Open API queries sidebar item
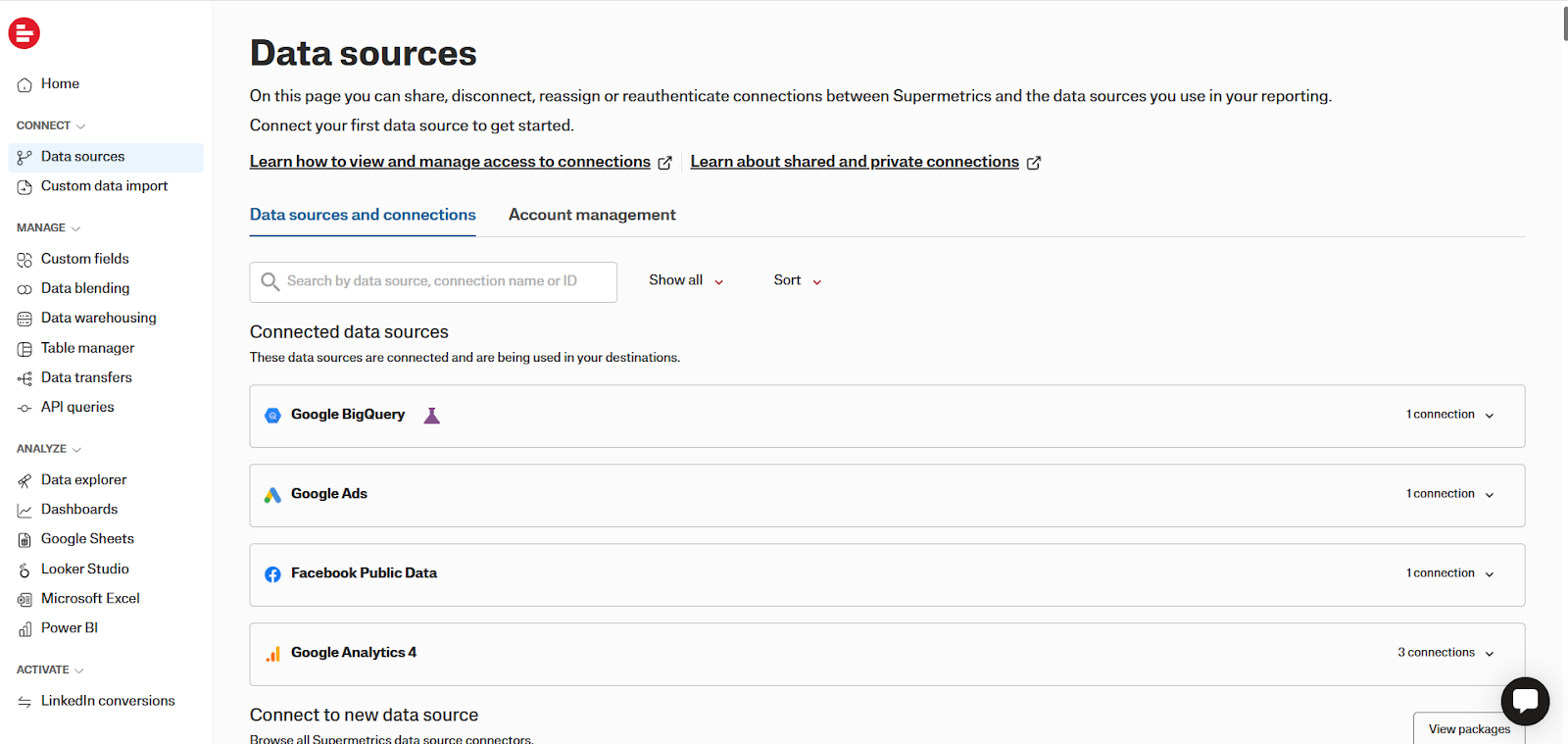1568x744 pixels. point(77,407)
